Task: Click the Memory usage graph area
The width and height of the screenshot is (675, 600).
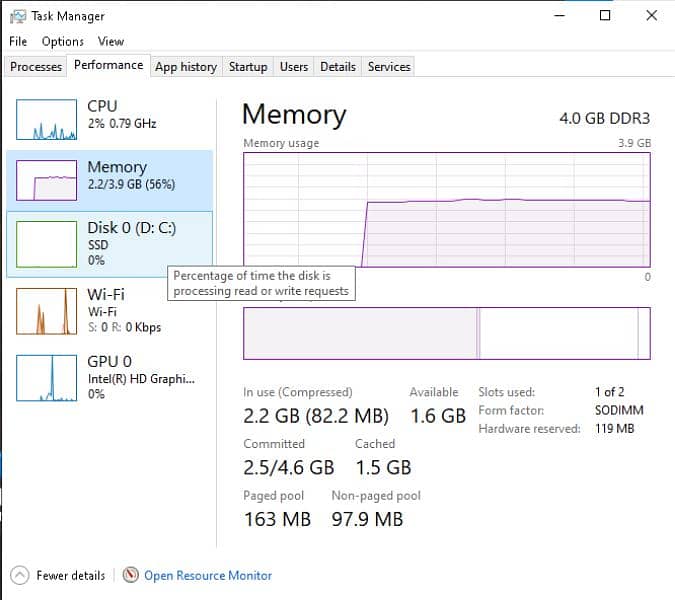Action: (446, 210)
